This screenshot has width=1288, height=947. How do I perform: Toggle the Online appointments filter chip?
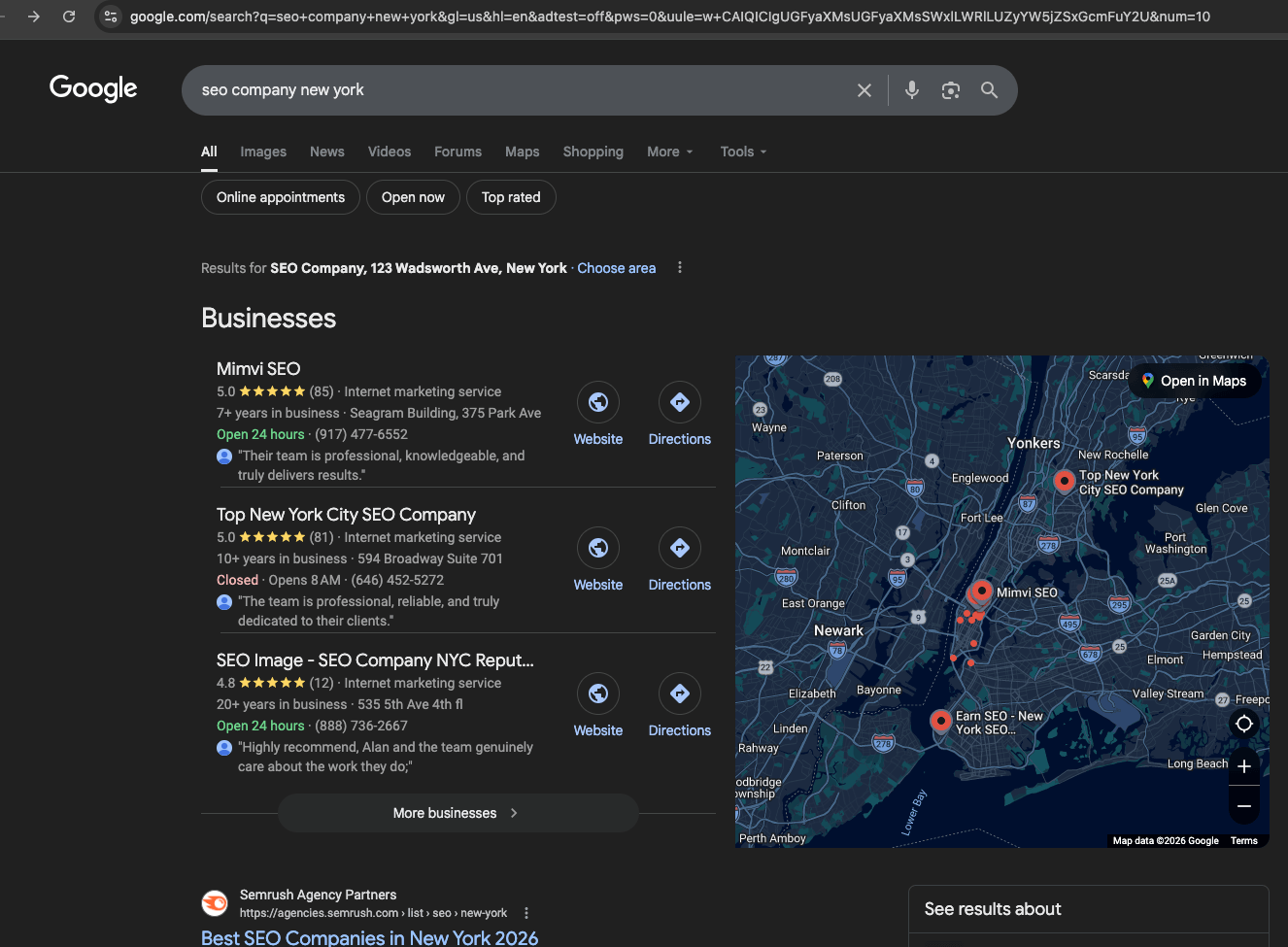[x=281, y=197]
